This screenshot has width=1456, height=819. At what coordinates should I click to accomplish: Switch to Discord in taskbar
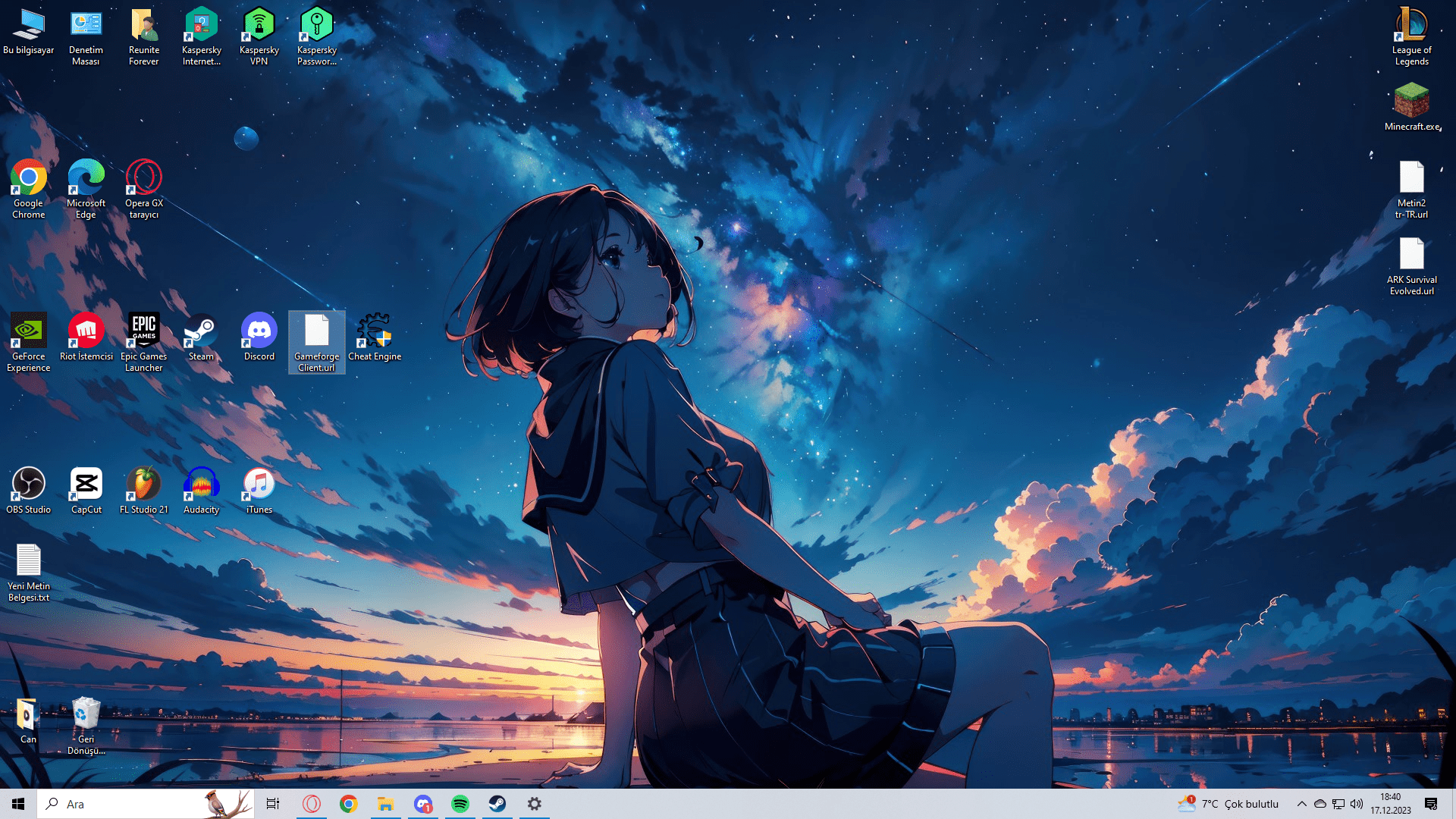pyautogui.click(x=422, y=804)
